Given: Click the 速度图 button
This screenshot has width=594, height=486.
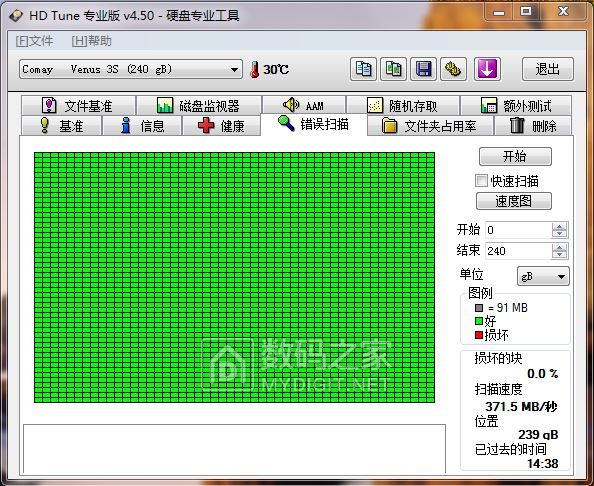Looking at the screenshot, I should [x=514, y=201].
